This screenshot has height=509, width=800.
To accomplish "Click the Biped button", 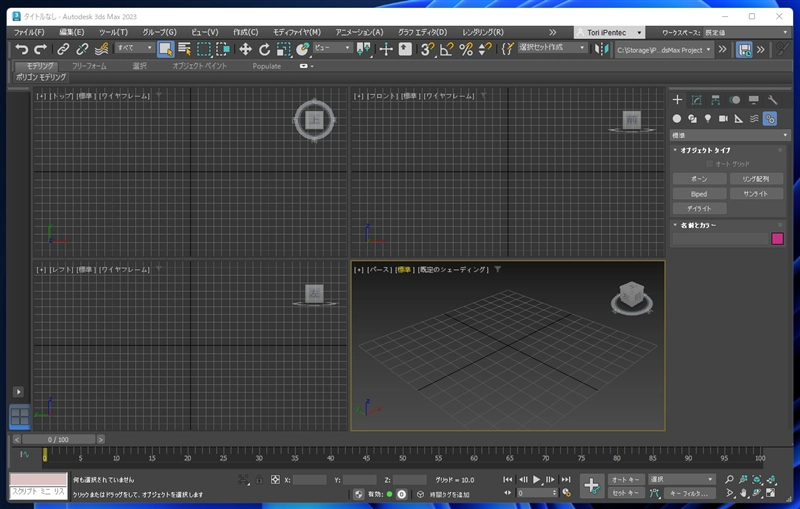I will (699, 194).
